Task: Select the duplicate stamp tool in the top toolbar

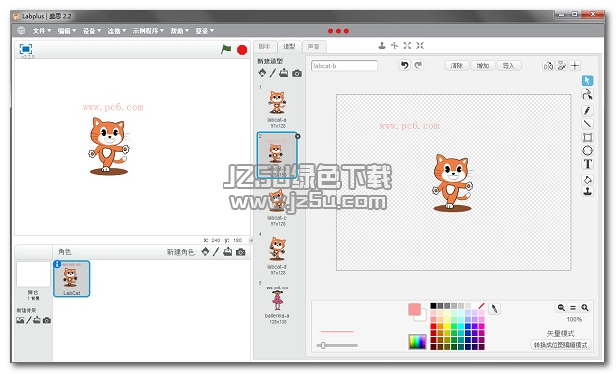Action: [382, 46]
